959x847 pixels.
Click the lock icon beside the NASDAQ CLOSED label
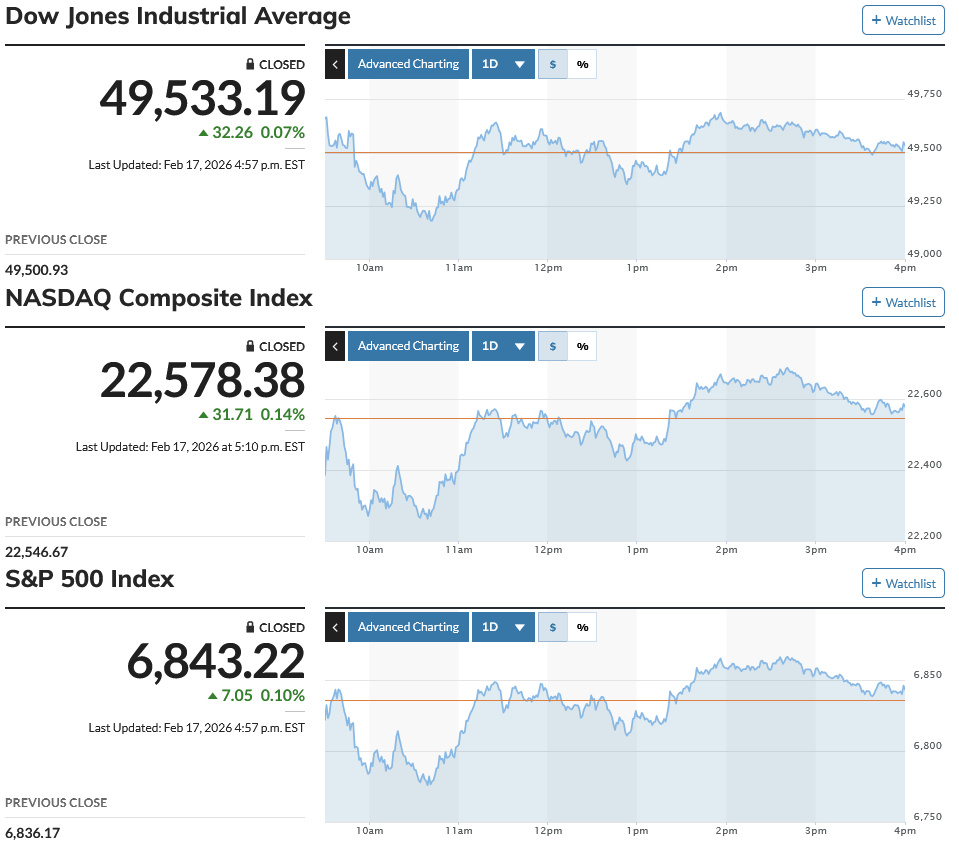[x=250, y=346]
